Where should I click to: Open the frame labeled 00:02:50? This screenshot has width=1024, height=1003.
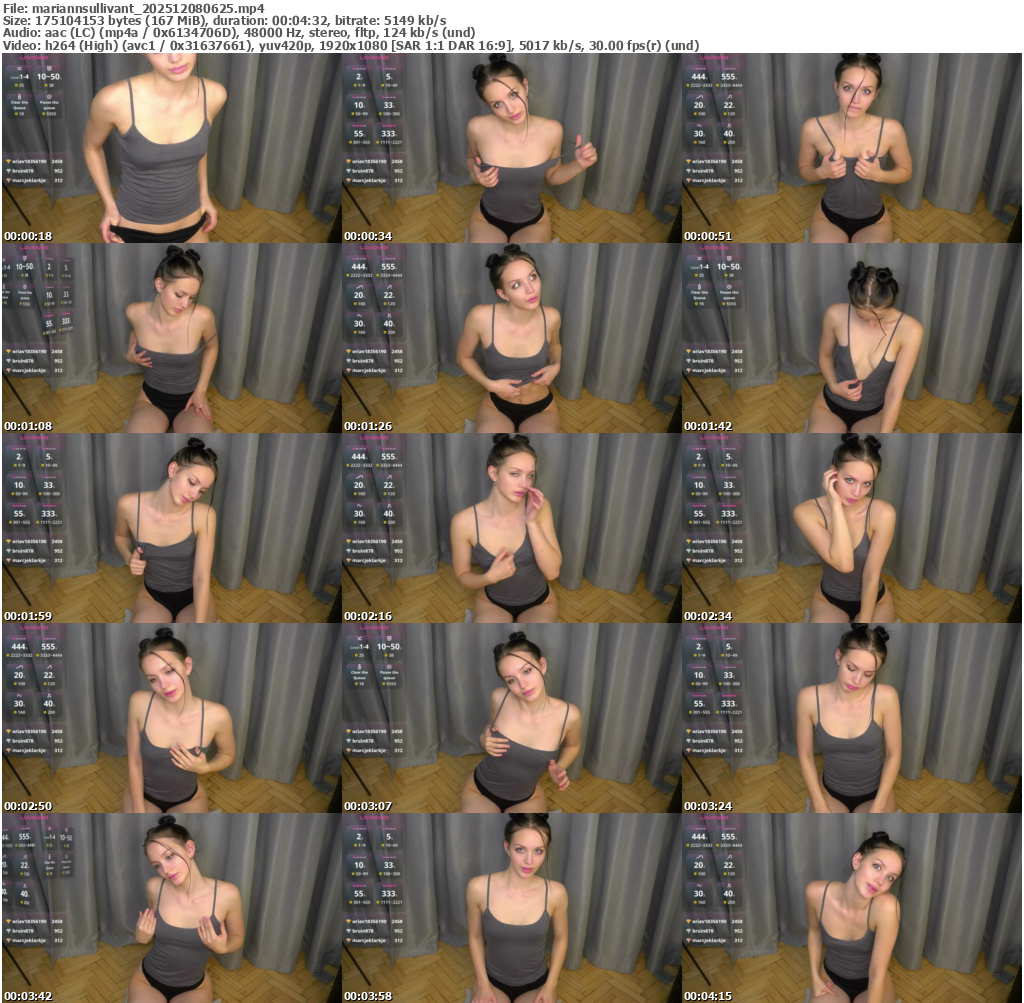tap(171, 718)
